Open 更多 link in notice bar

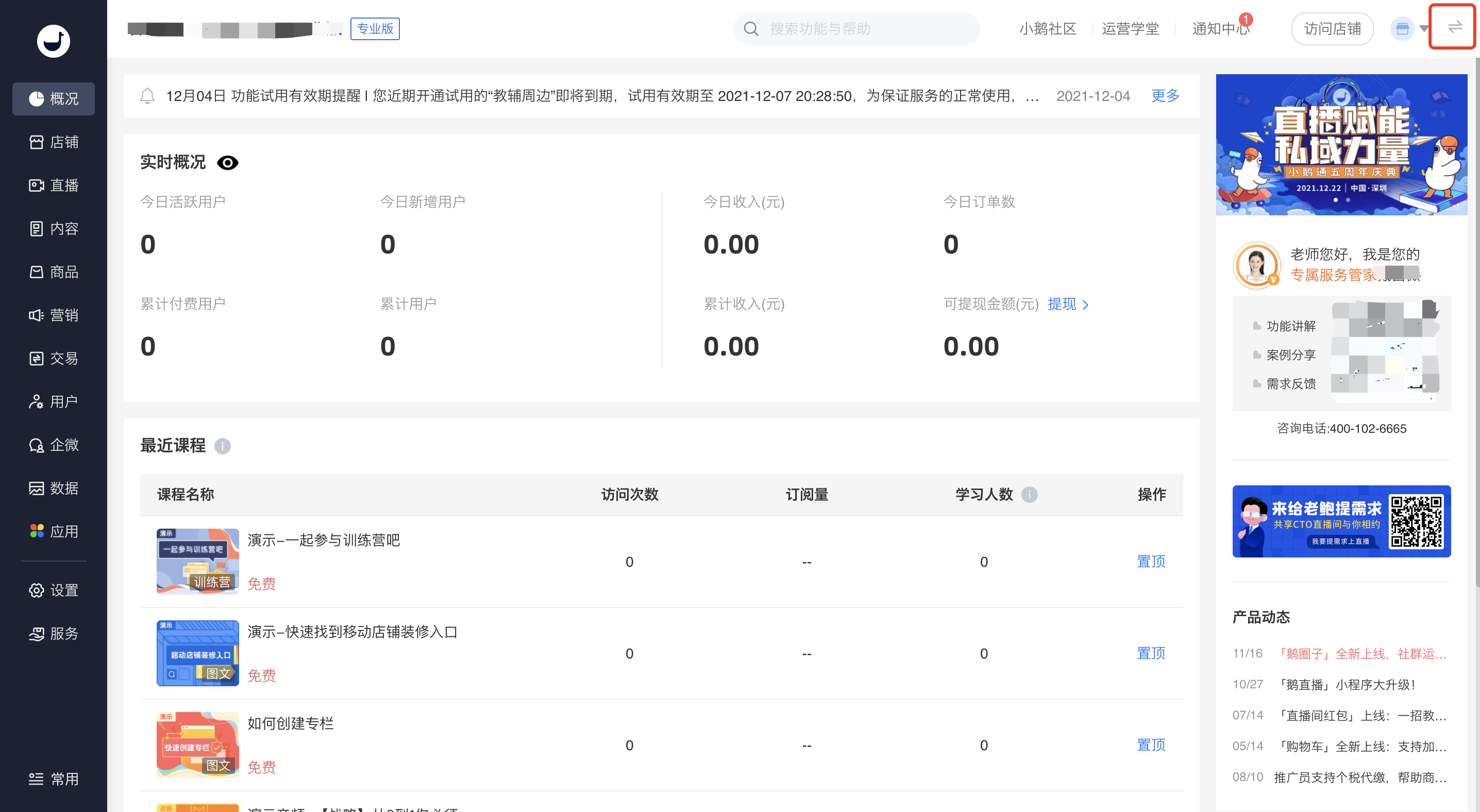(1165, 95)
